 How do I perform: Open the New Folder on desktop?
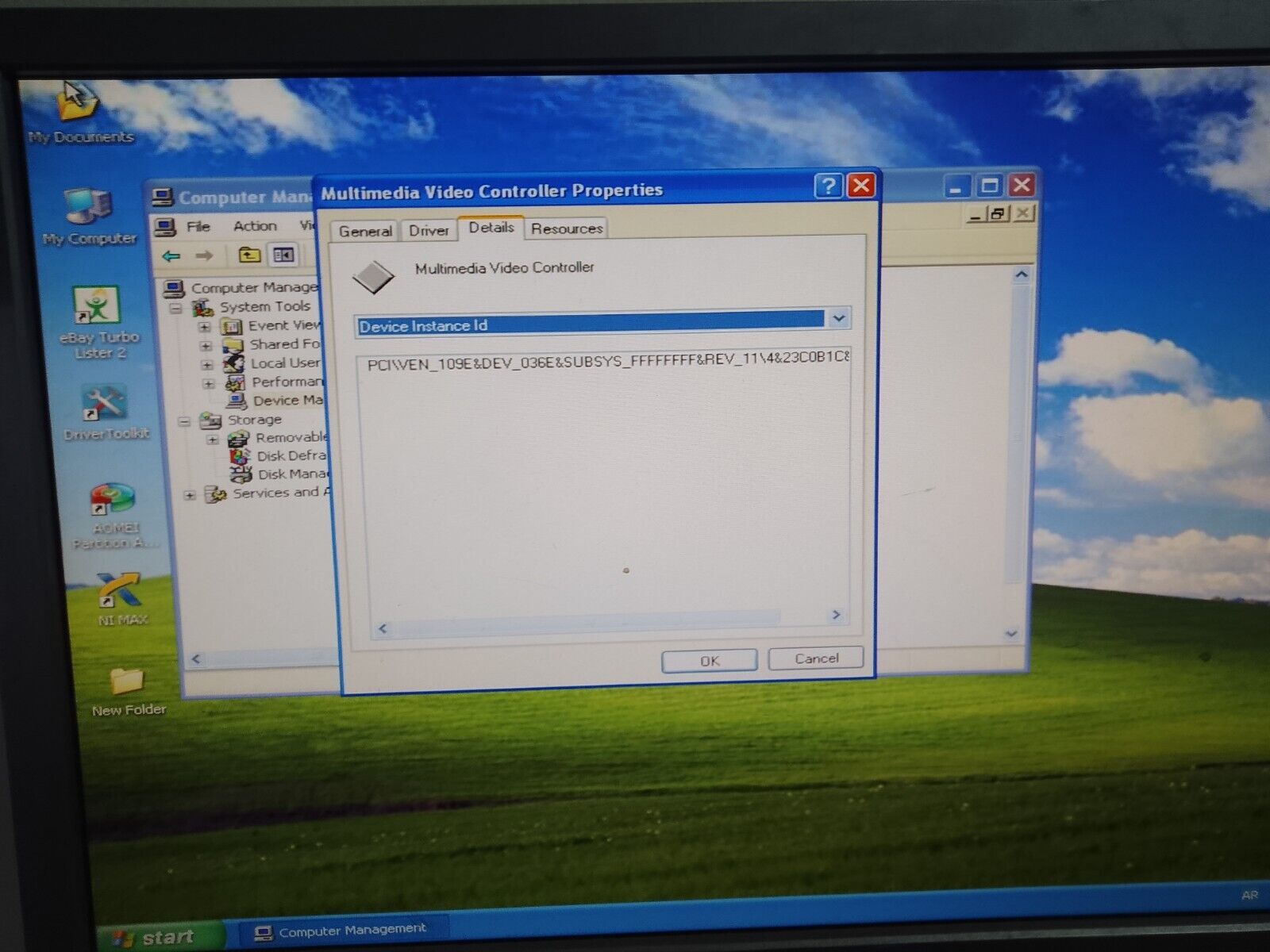pos(128,692)
